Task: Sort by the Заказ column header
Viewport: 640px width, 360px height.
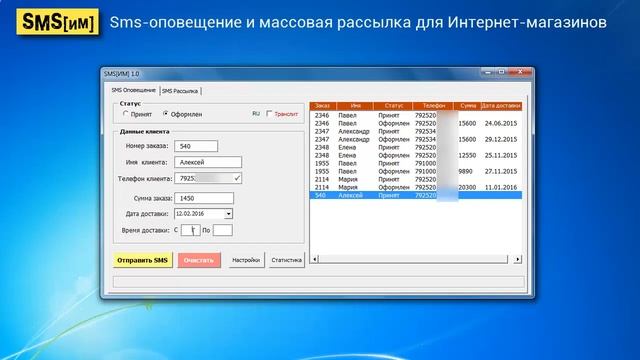Action: pos(323,106)
